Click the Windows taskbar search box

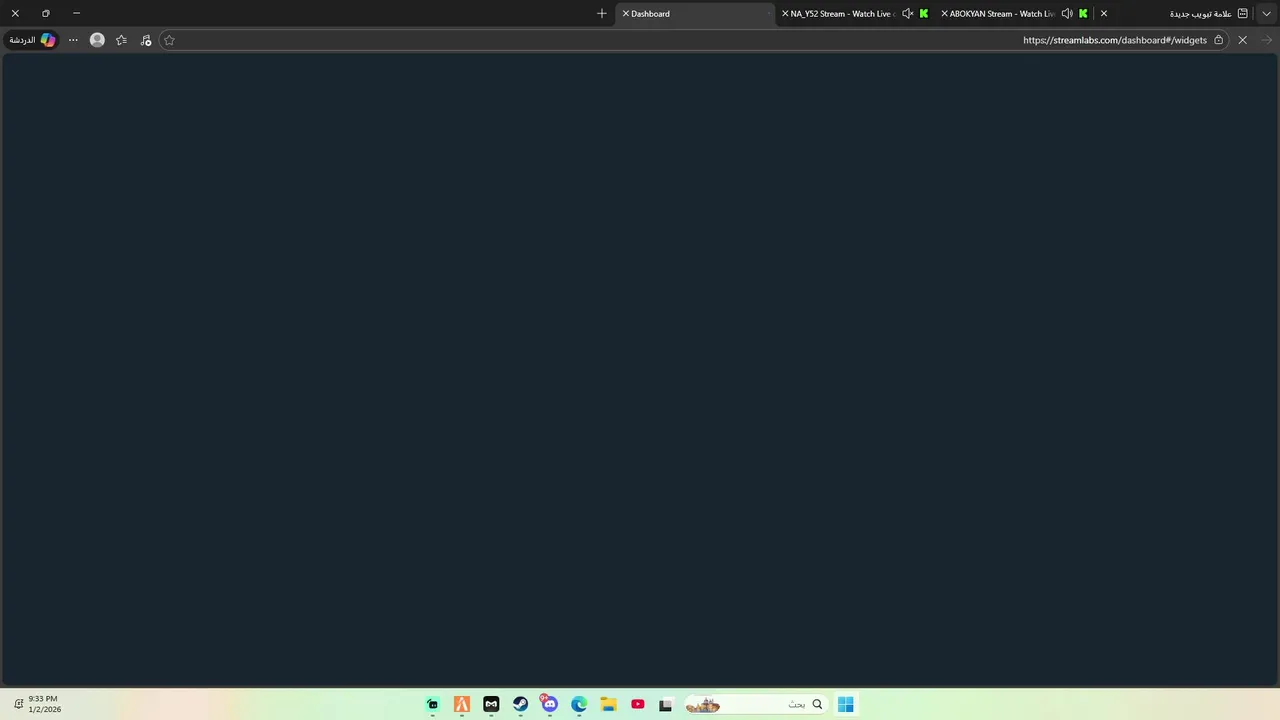[x=755, y=705]
